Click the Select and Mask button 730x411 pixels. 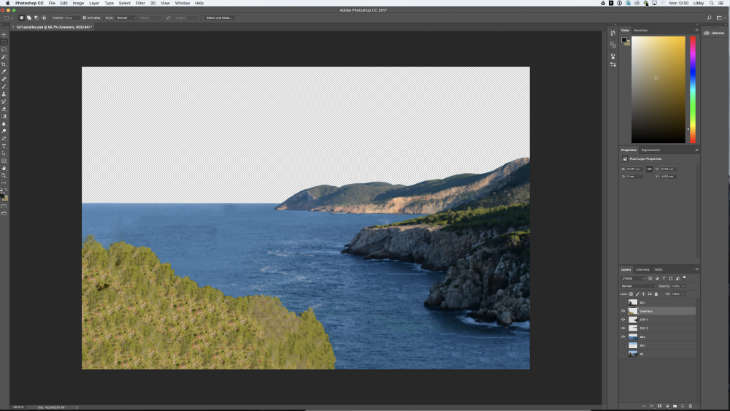click(x=219, y=17)
